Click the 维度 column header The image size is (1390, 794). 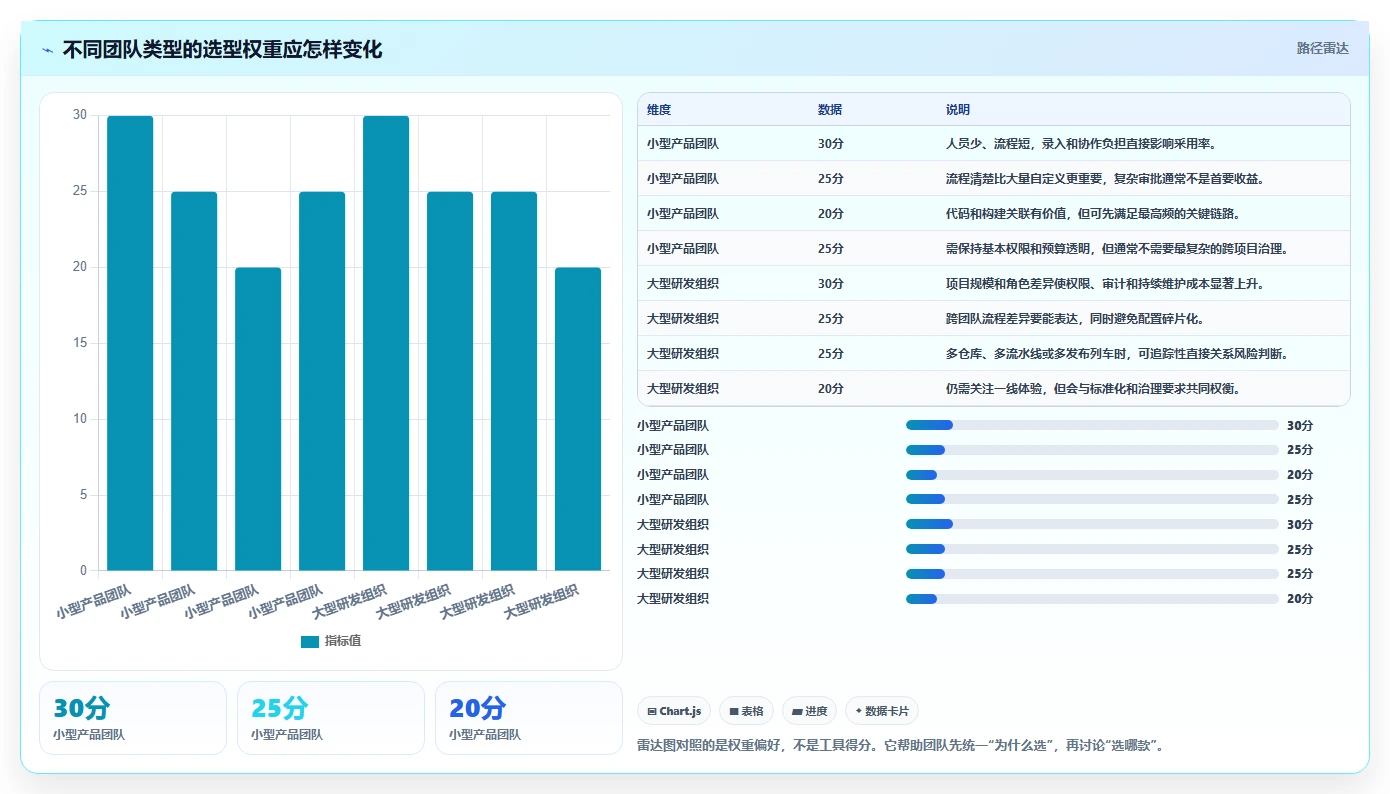click(x=659, y=110)
